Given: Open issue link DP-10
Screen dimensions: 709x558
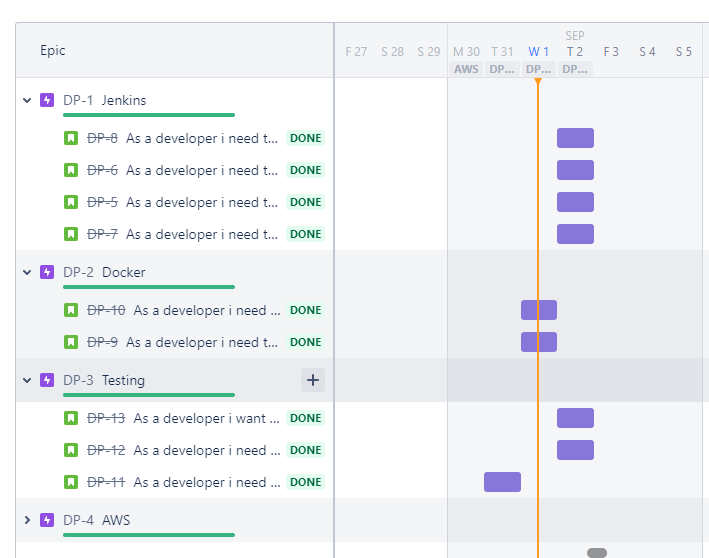Looking at the screenshot, I should [106, 311].
